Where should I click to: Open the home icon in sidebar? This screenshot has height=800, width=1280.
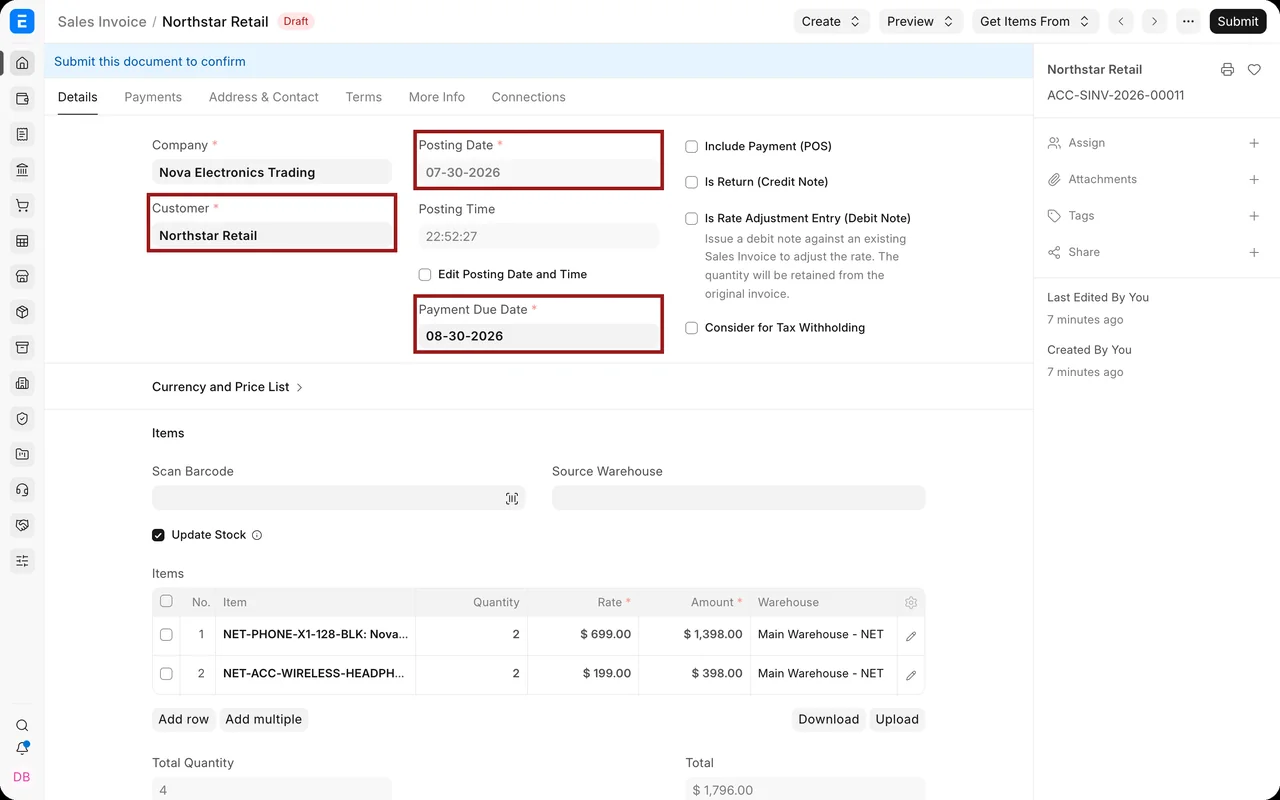(22, 63)
